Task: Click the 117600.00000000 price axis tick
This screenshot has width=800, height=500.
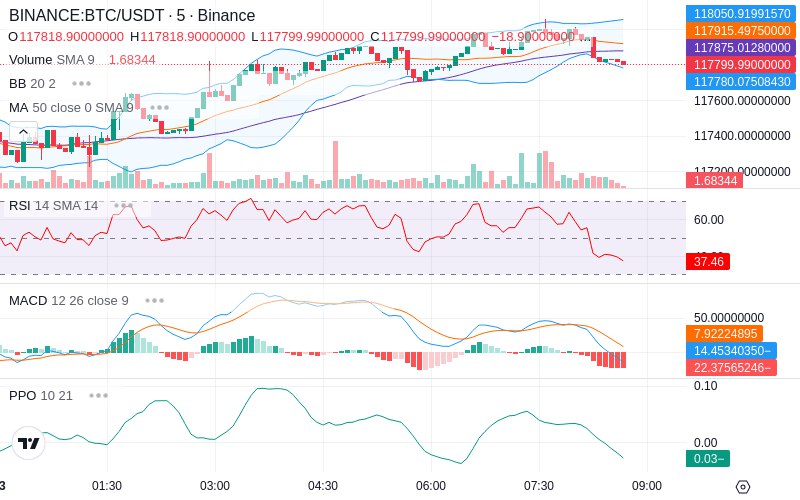Action: coord(742,101)
